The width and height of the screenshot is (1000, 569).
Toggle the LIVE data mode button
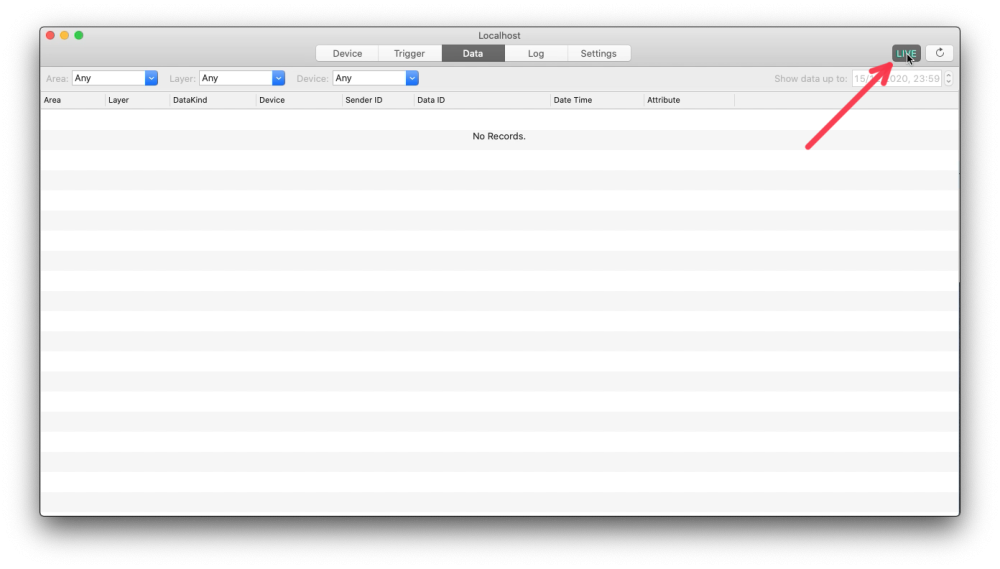click(906, 54)
